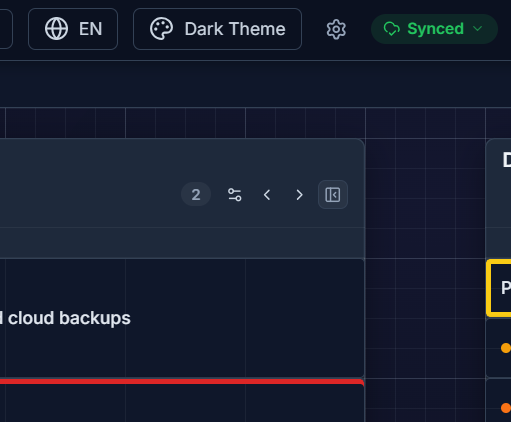The height and width of the screenshot is (422, 511).
Task: Open the card mentioning cloud backups
Action: click(182, 318)
